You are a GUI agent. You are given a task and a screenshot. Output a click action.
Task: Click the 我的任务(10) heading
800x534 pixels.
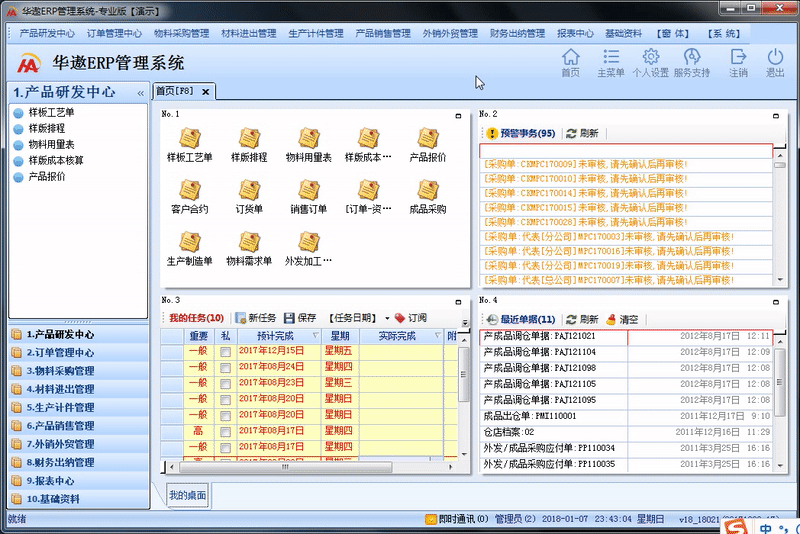[196, 318]
